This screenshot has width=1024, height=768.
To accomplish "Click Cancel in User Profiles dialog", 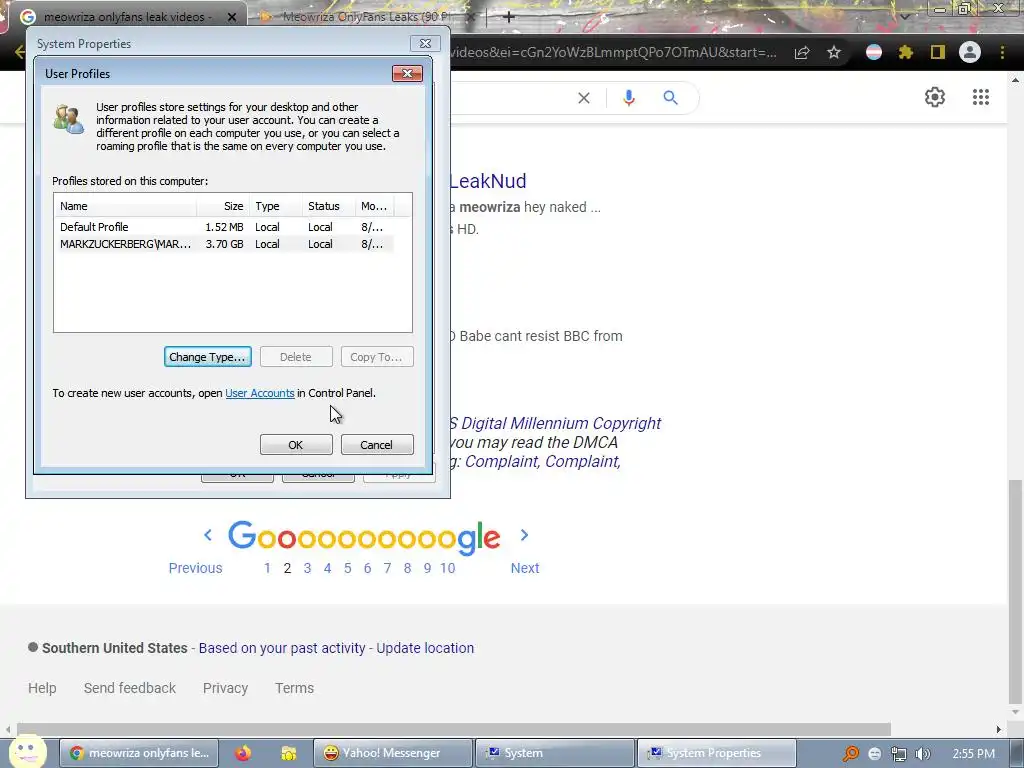I will [x=377, y=445].
